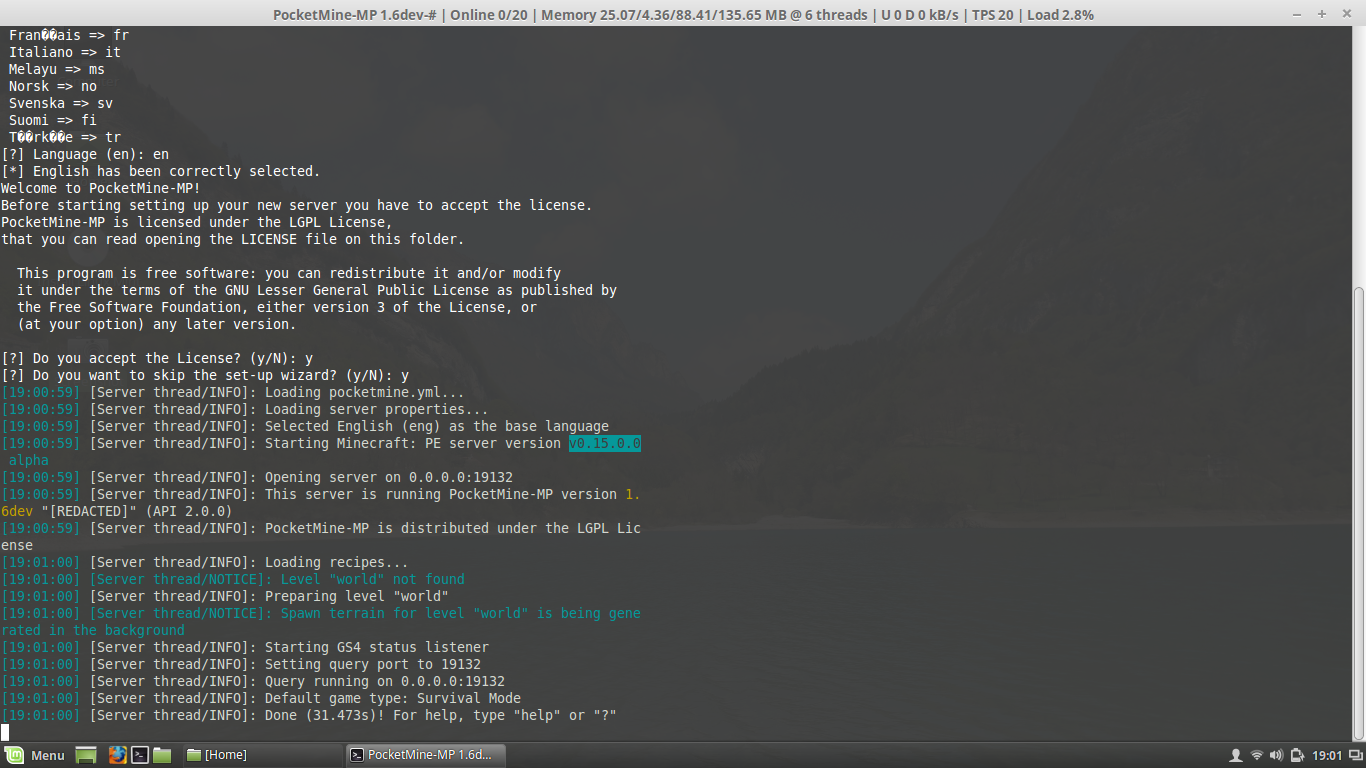Click "[?] Language (en): en" prompt line
The height and width of the screenshot is (768, 1366).
coord(85,154)
